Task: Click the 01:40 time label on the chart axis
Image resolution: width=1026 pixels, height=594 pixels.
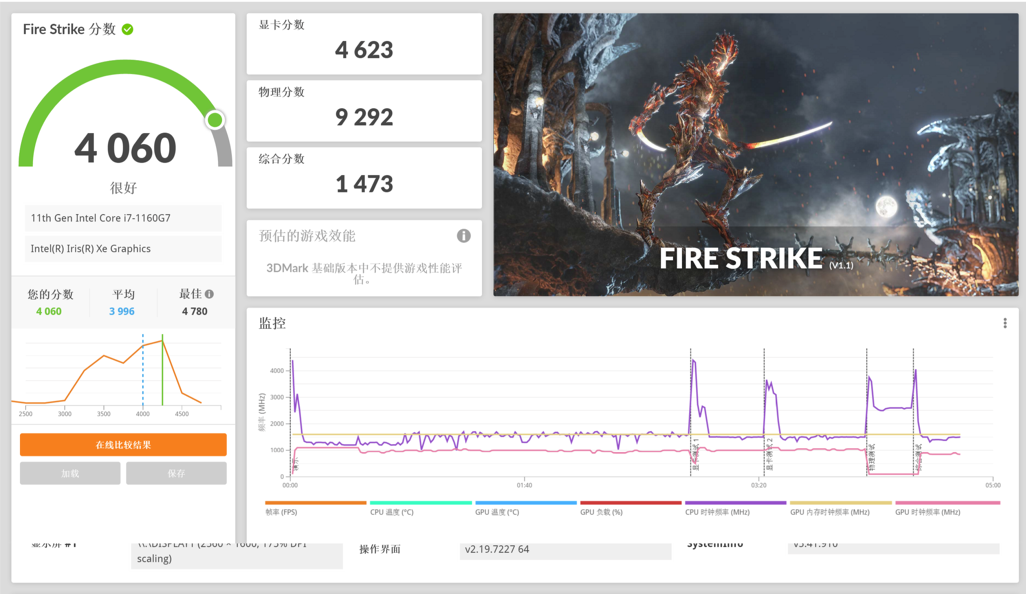Action: pos(524,485)
